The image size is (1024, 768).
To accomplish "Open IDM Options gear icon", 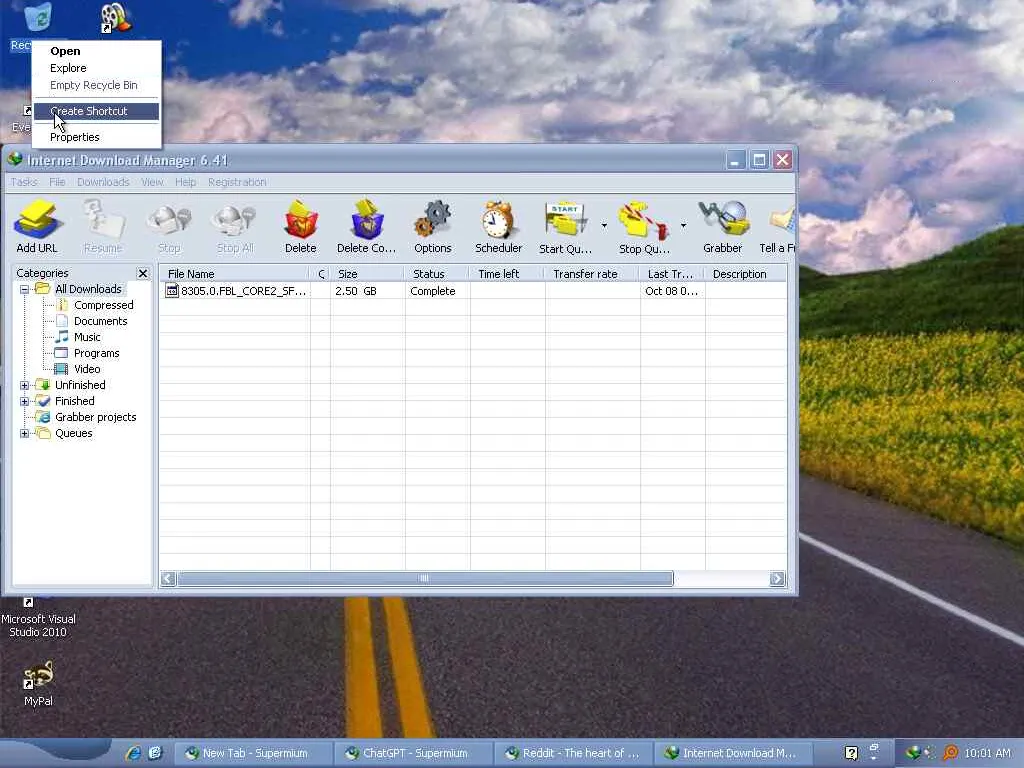I will (x=432, y=226).
